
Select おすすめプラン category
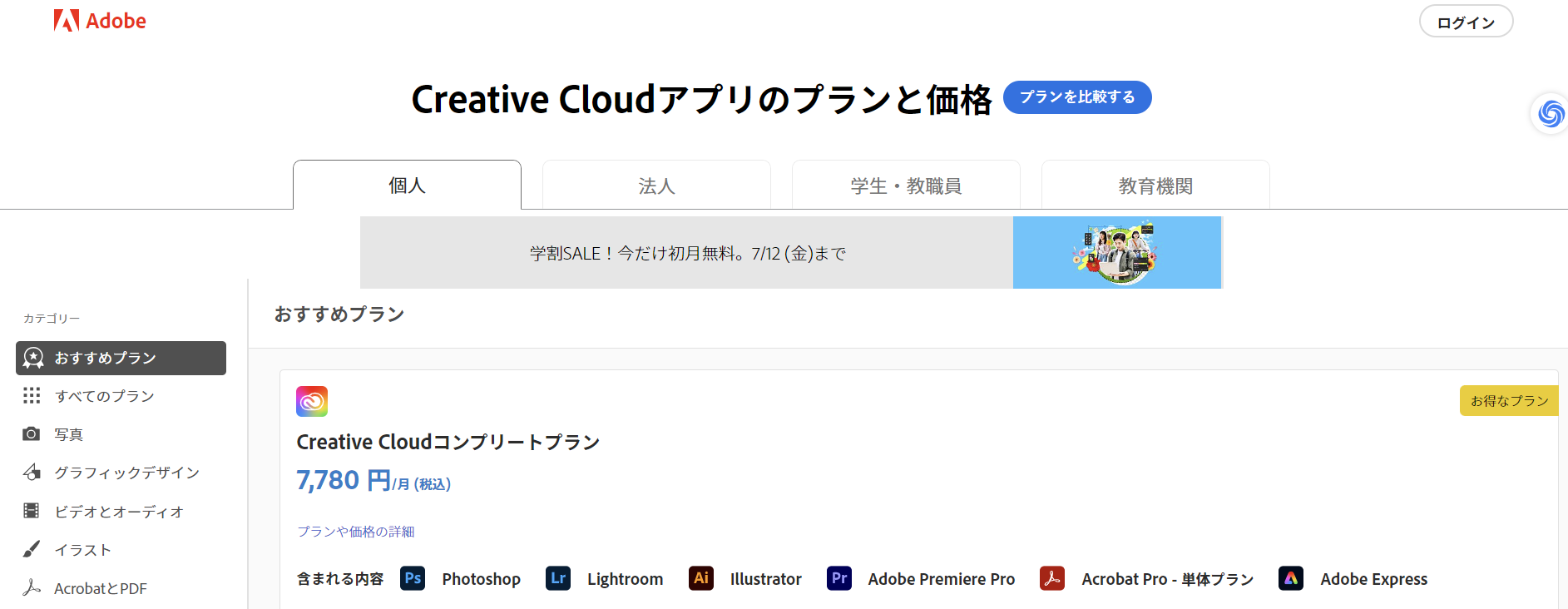point(121,358)
